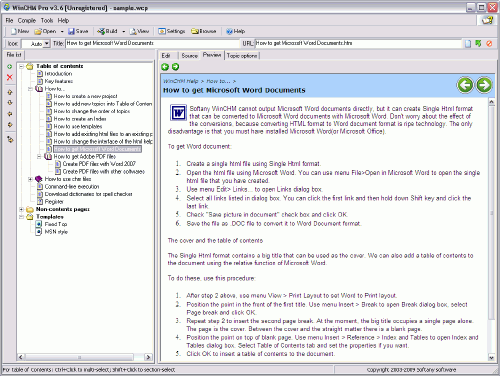The image size is (500, 376).
Task: Click the red X delete topic icon
Action: [x=10, y=78]
